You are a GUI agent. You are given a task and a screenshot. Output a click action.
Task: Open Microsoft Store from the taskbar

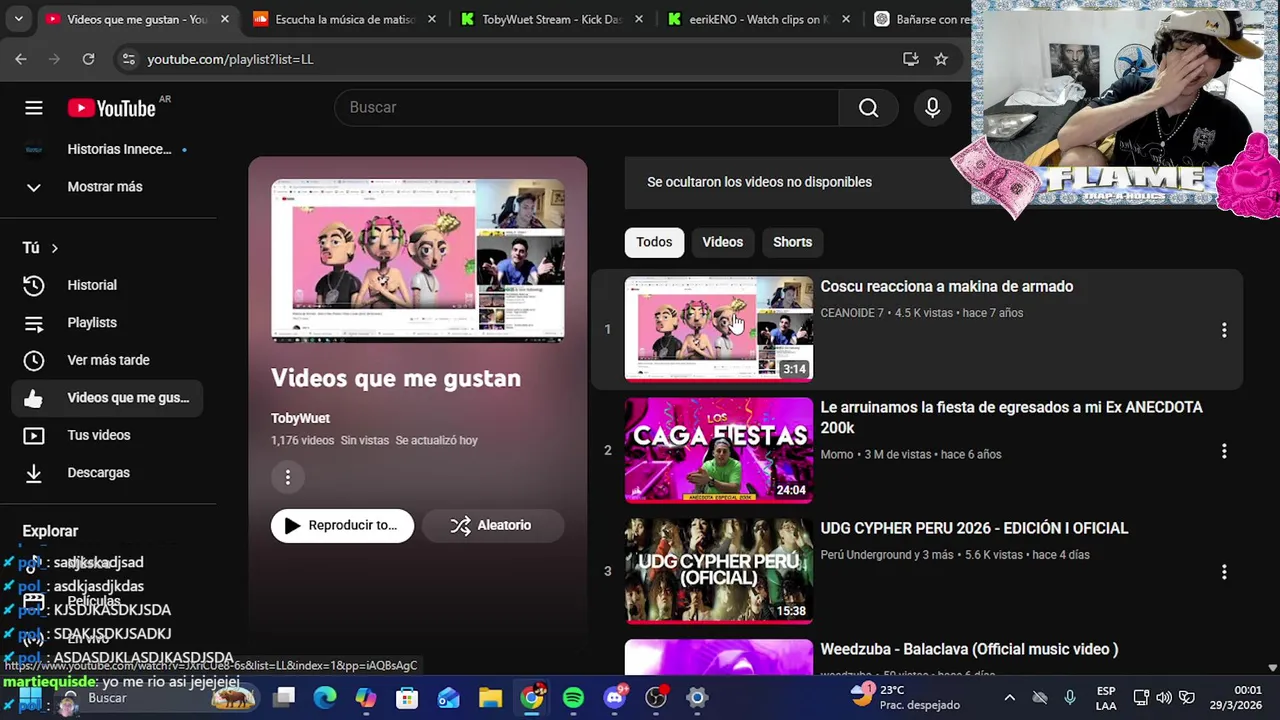(407, 697)
